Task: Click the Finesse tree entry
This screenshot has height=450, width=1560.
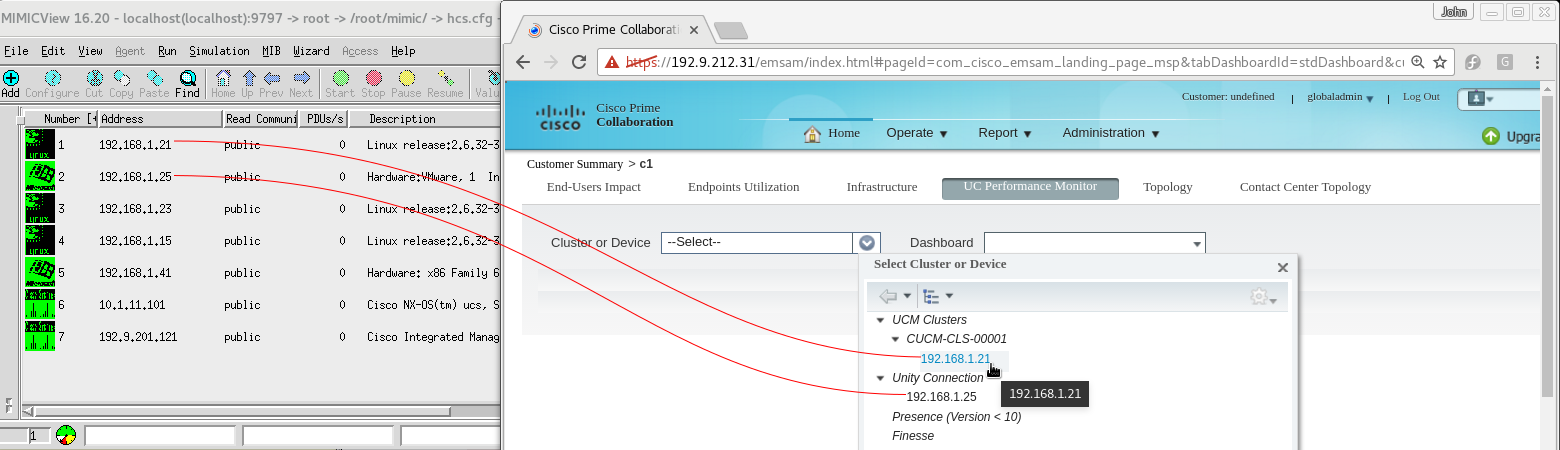Action: click(x=913, y=436)
